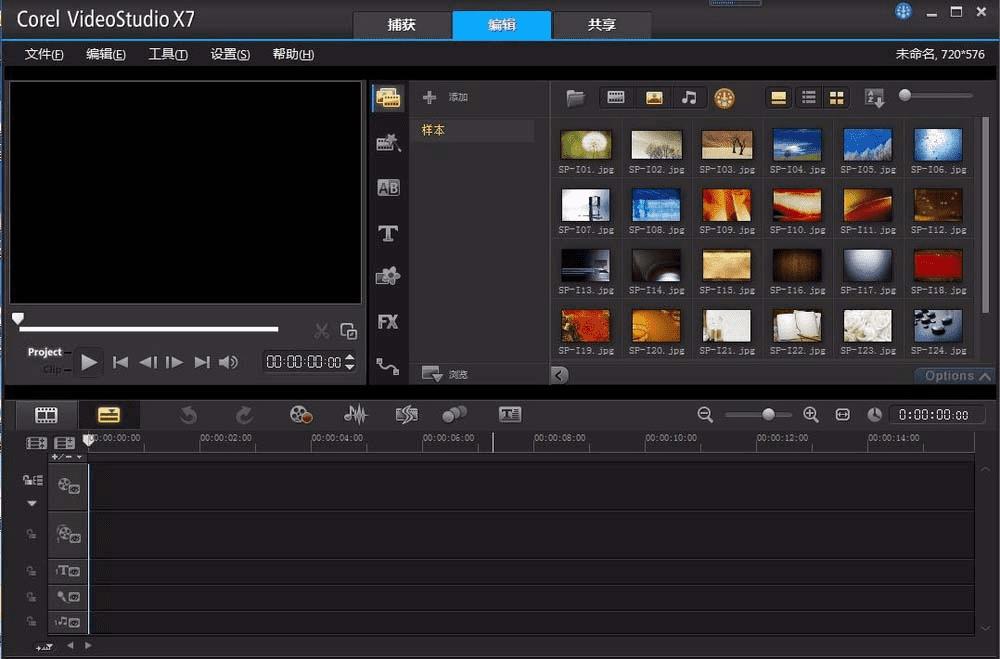Open the Media library panel icon

pos(388,98)
